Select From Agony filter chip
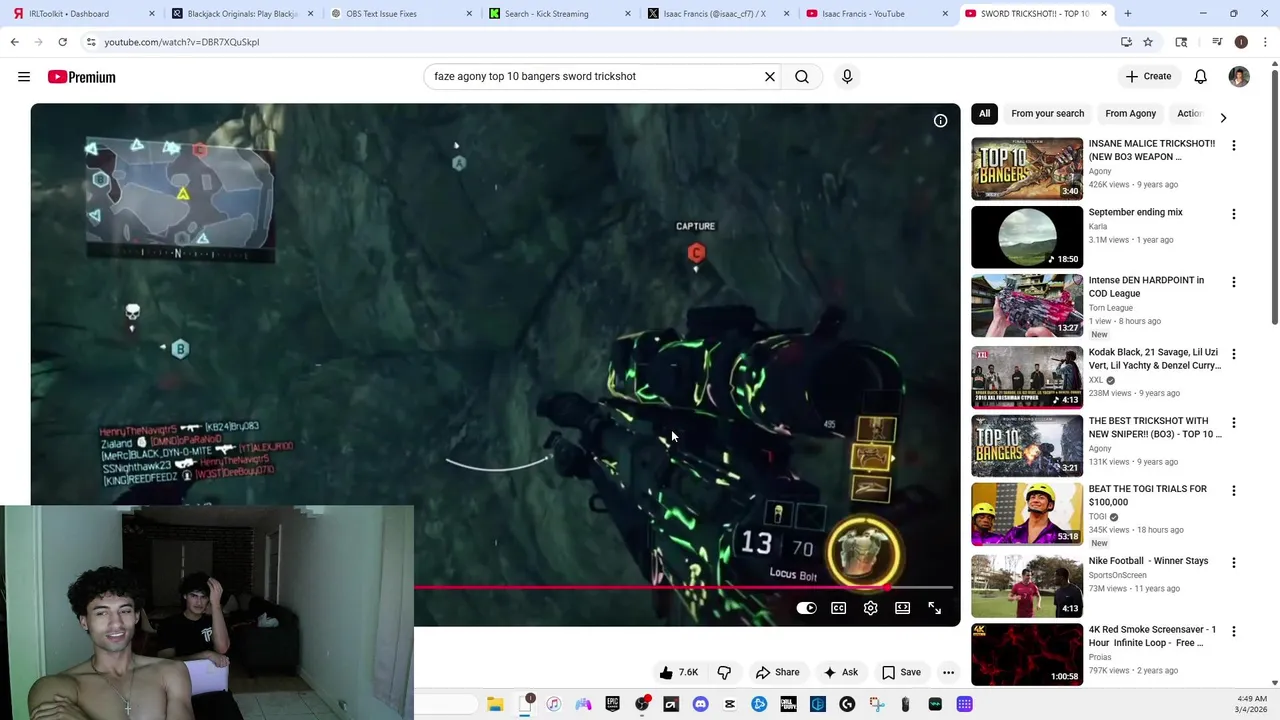The height and width of the screenshot is (720, 1280). click(x=1130, y=114)
